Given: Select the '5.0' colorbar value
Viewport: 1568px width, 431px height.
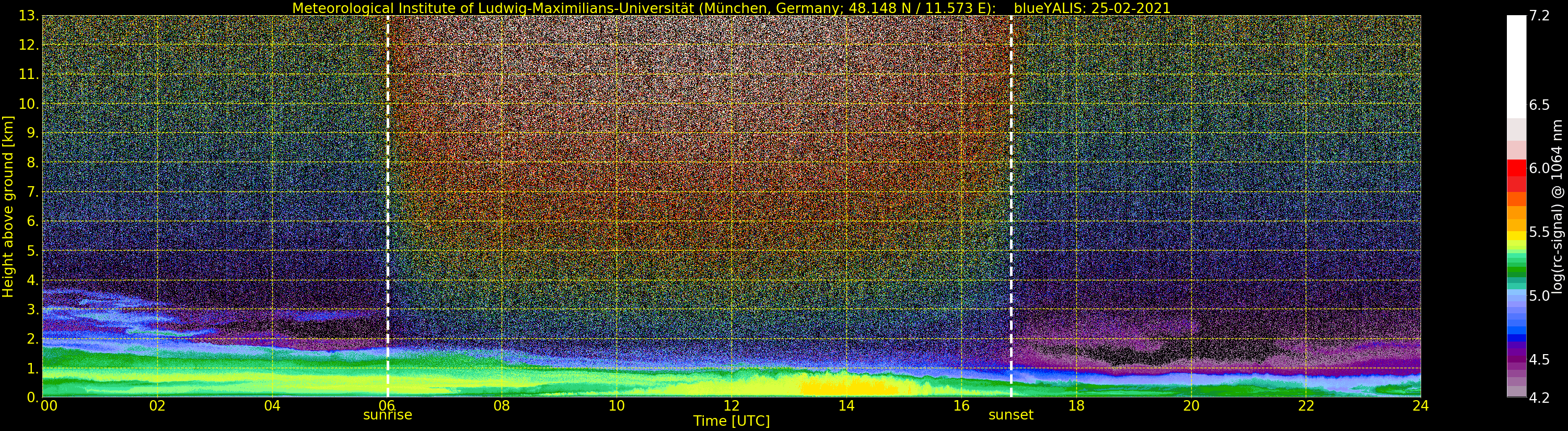Looking at the screenshot, I should [1539, 296].
